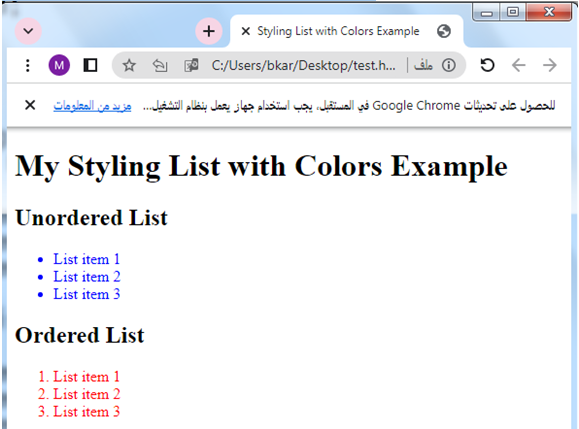The height and width of the screenshot is (429, 579).
Task: Click the ملف file label in address bar
Action: tap(423, 66)
